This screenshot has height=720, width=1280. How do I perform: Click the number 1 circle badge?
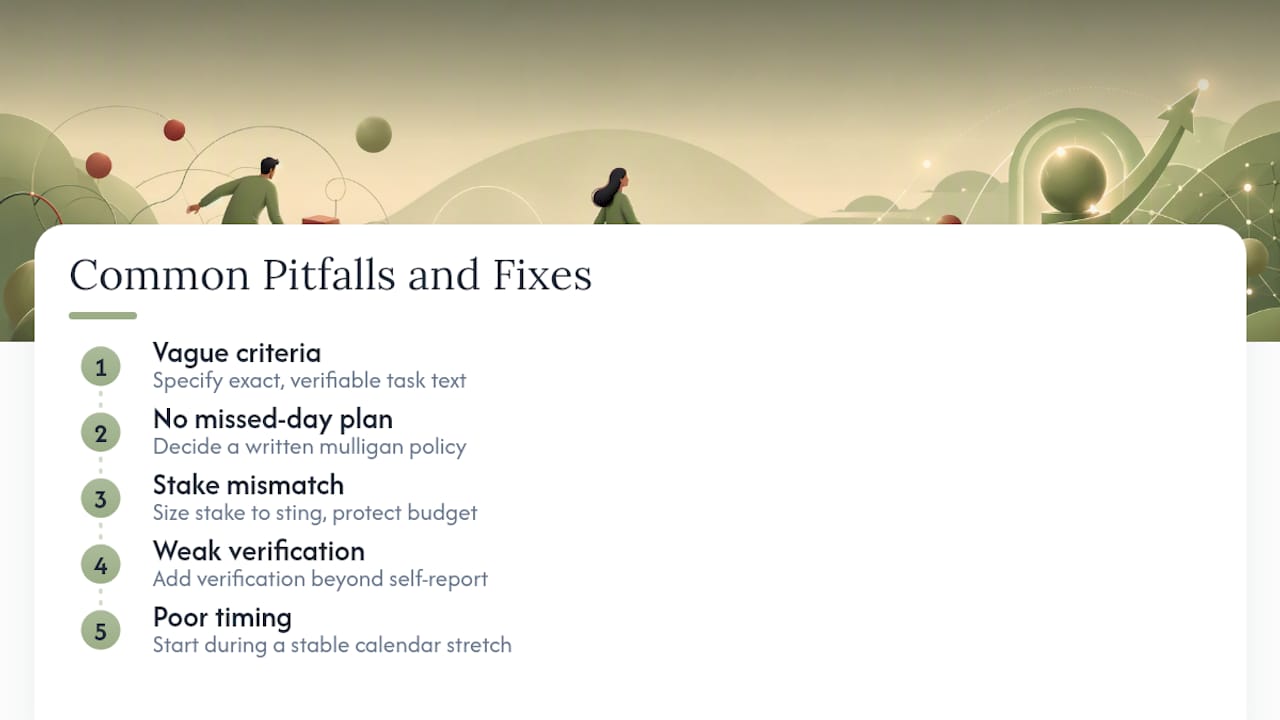tap(100, 367)
